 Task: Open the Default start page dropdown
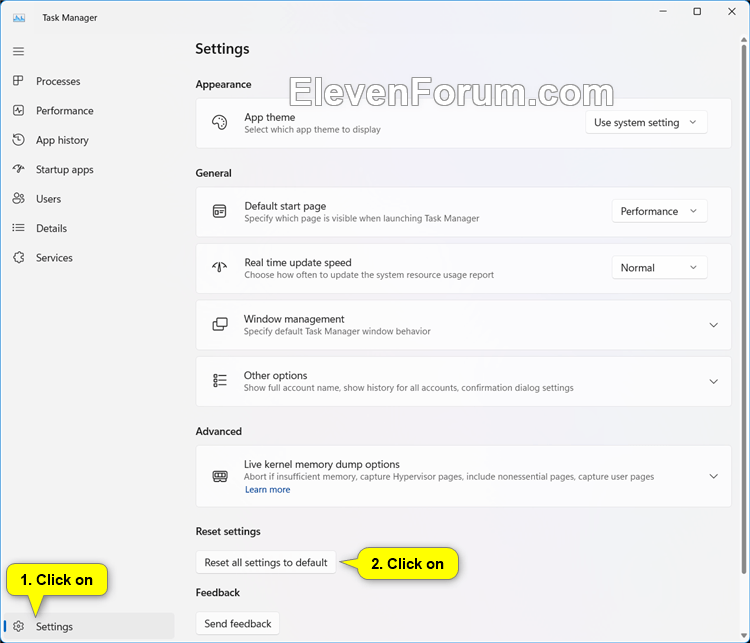pyautogui.click(x=660, y=211)
